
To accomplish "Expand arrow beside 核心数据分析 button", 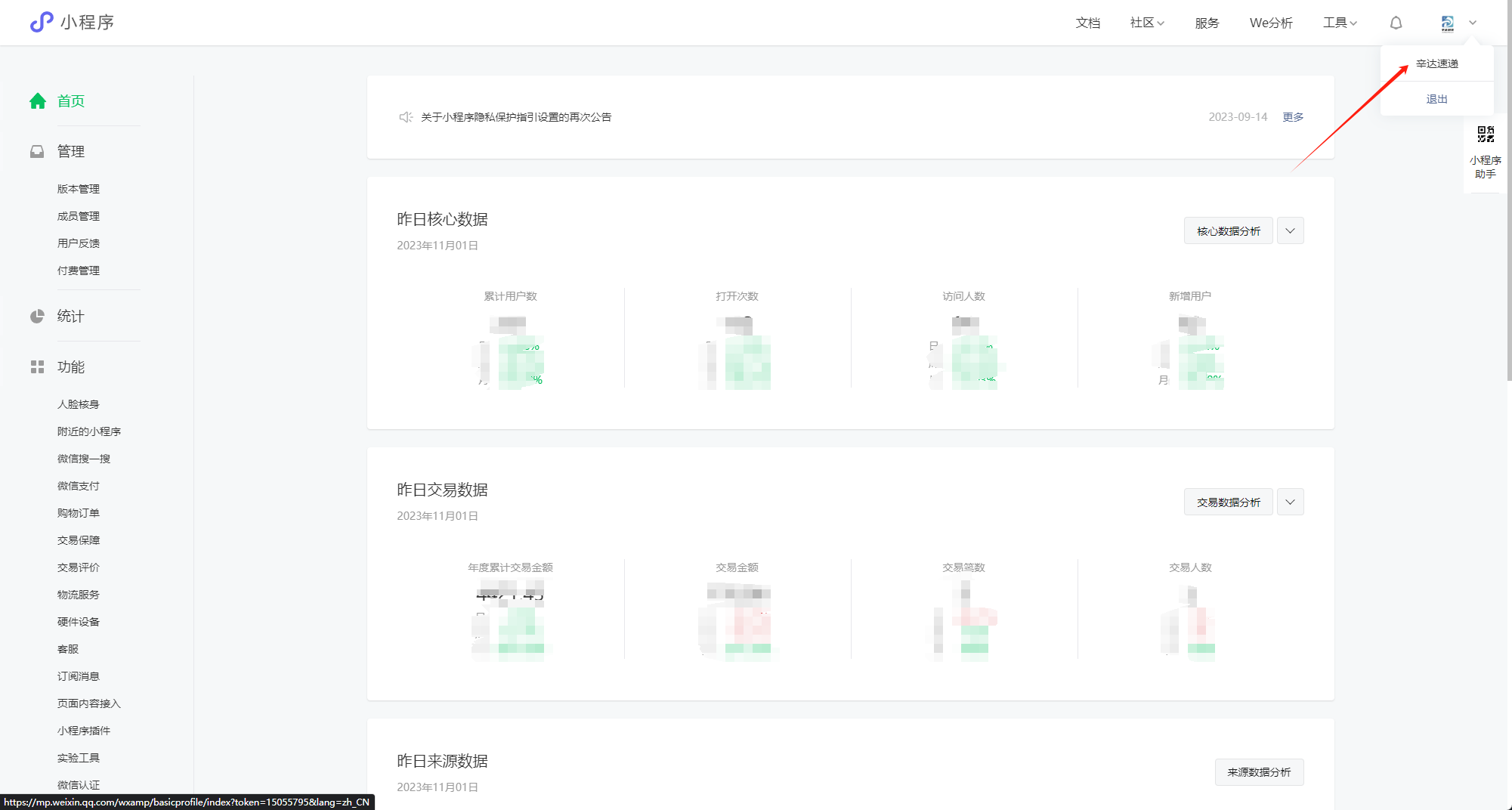I will tap(1290, 231).
